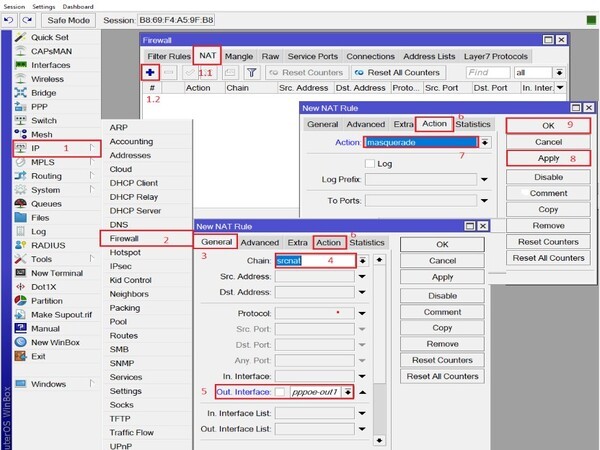Open the IP menu in the sidebar
600x450 pixels.
pyautogui.click(x=57, y=148)
